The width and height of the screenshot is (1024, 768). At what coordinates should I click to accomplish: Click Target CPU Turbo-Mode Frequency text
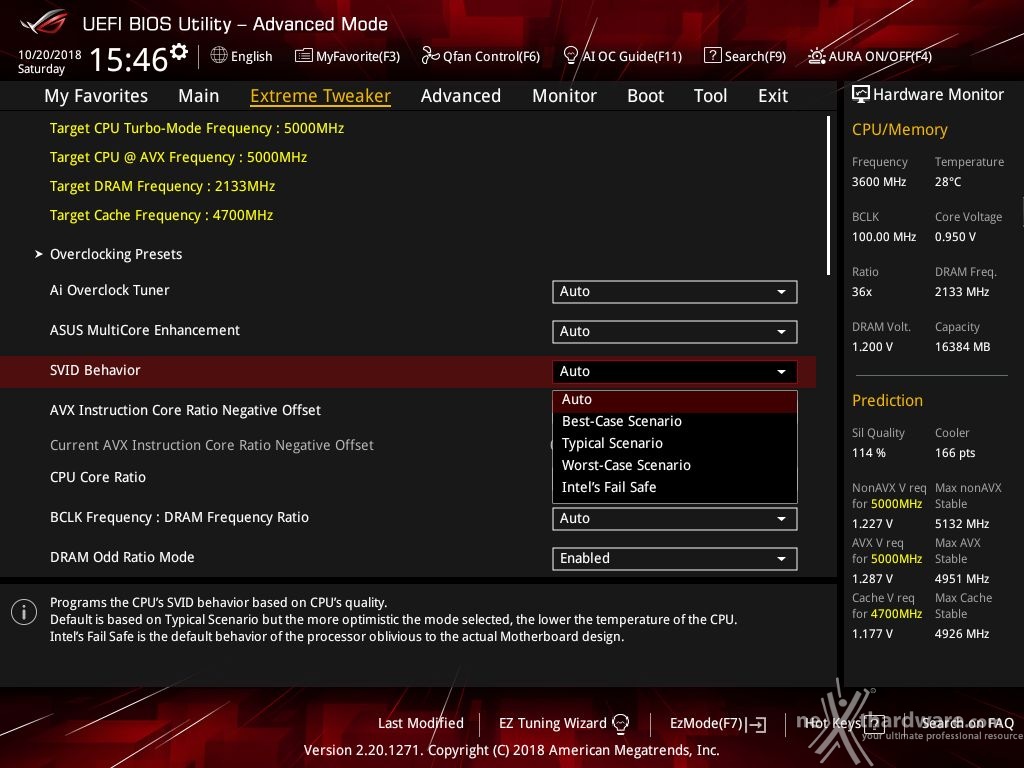(197, 128)
